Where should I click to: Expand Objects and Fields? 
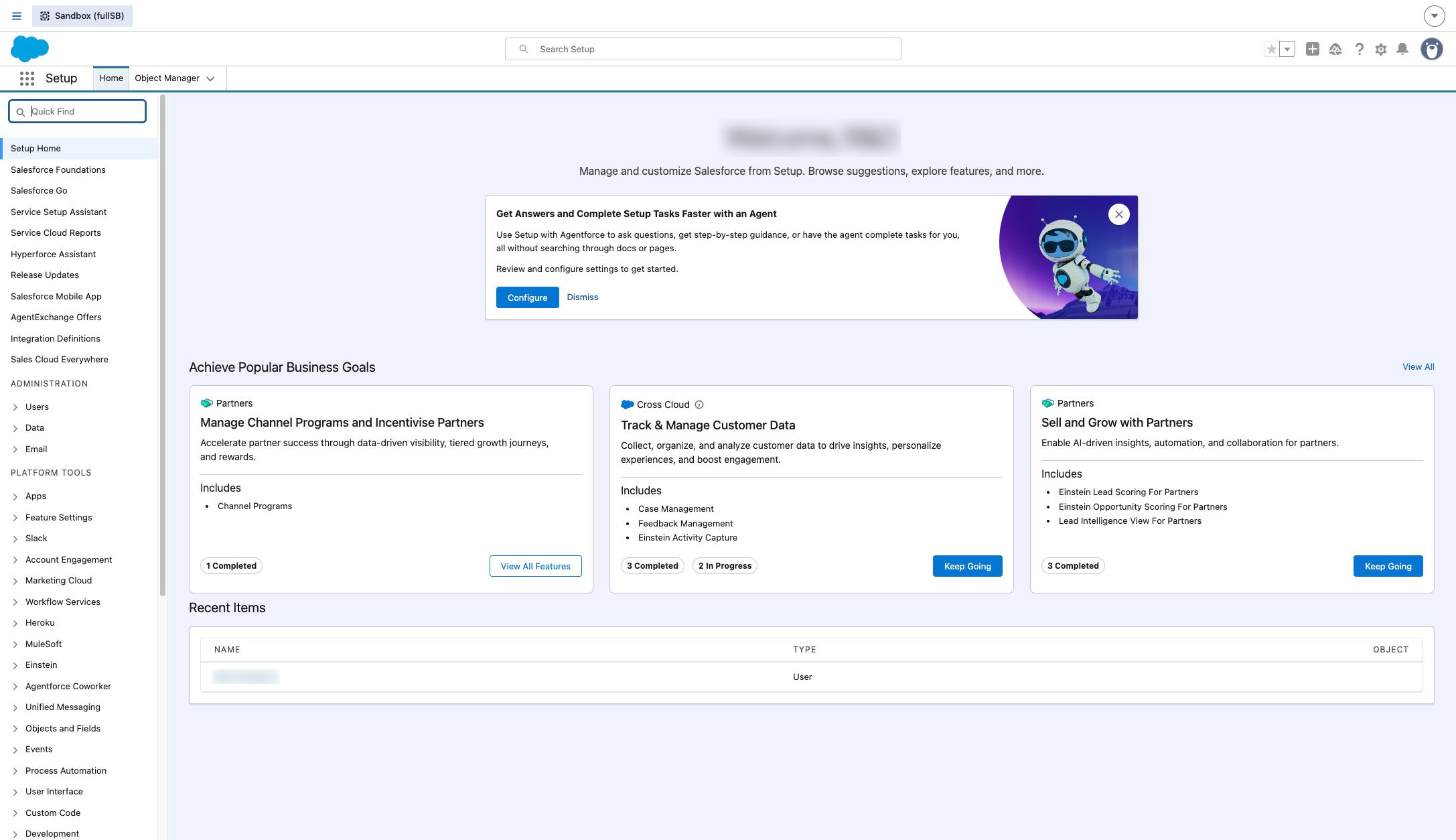pyautogui.click(x=15, y=729)
